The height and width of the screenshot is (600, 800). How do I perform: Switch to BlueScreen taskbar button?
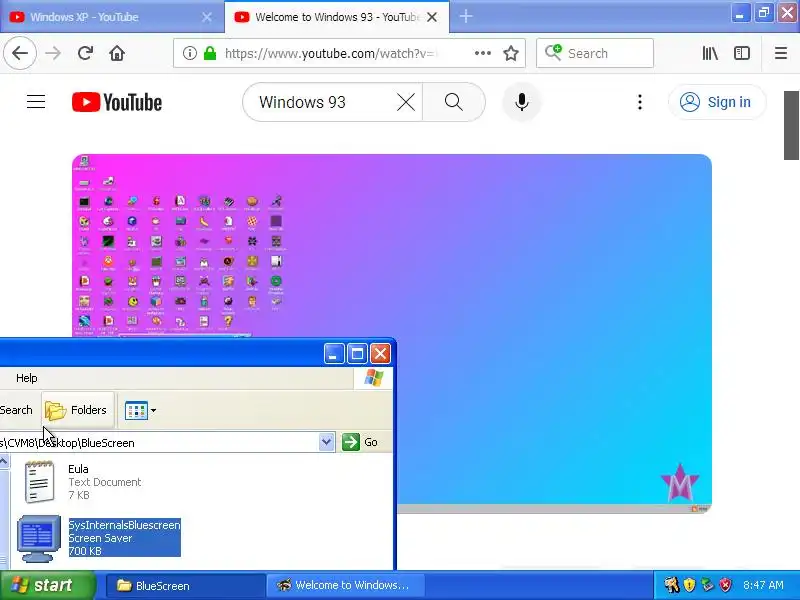186,586
